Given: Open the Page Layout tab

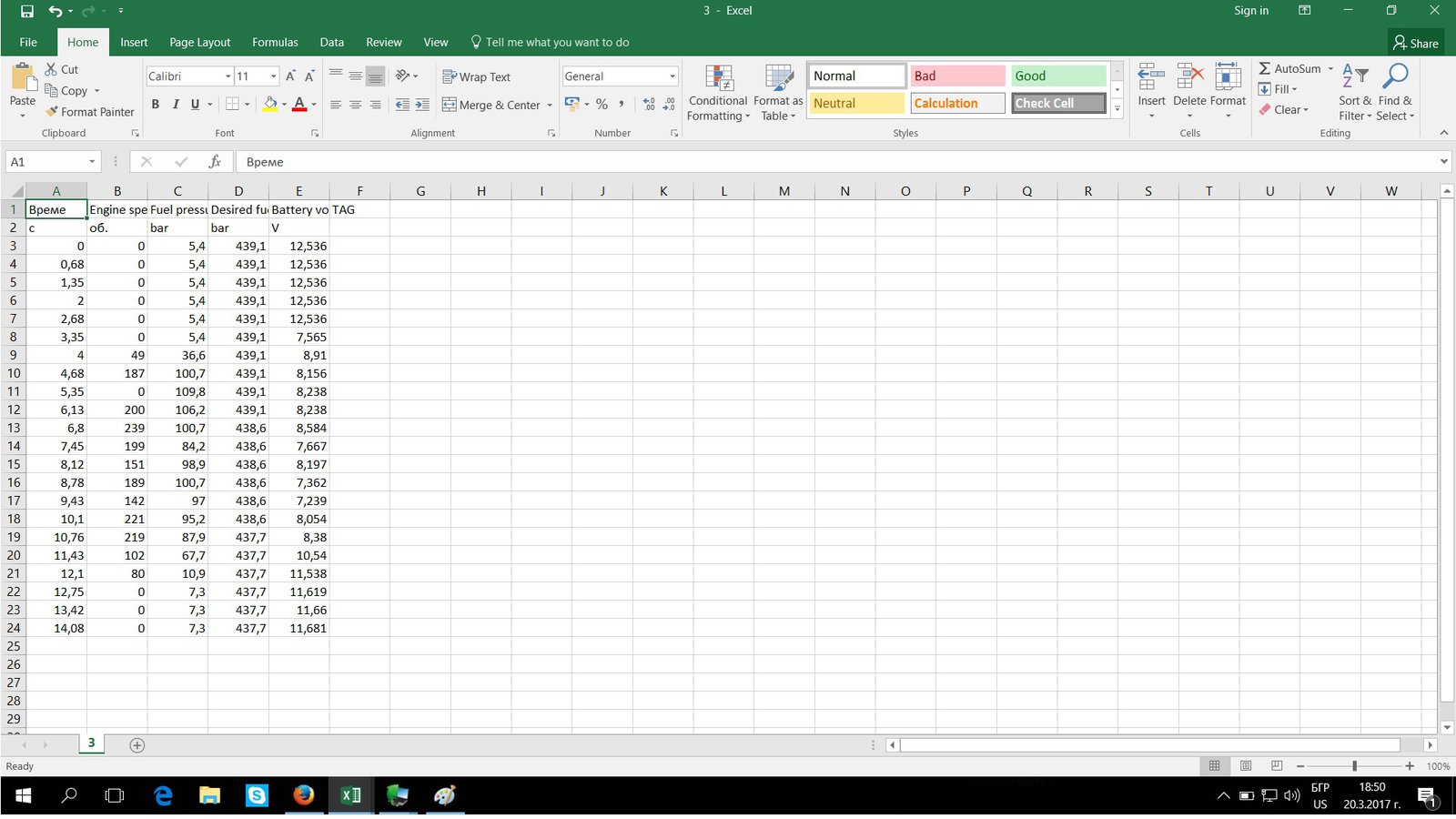Looking at the screenshot, I should (199, 43).
